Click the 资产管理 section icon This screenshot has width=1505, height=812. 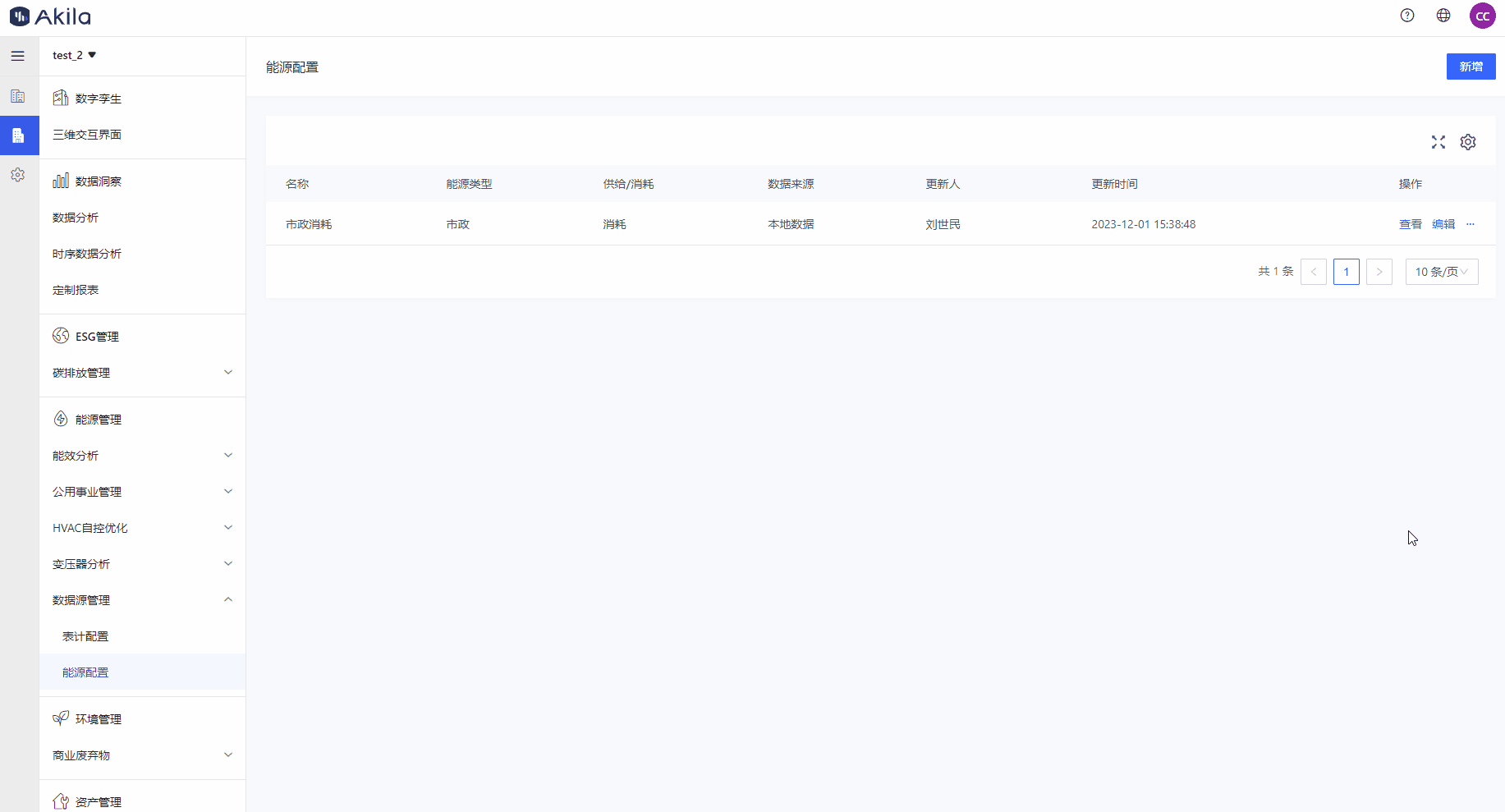pos(61,801)
